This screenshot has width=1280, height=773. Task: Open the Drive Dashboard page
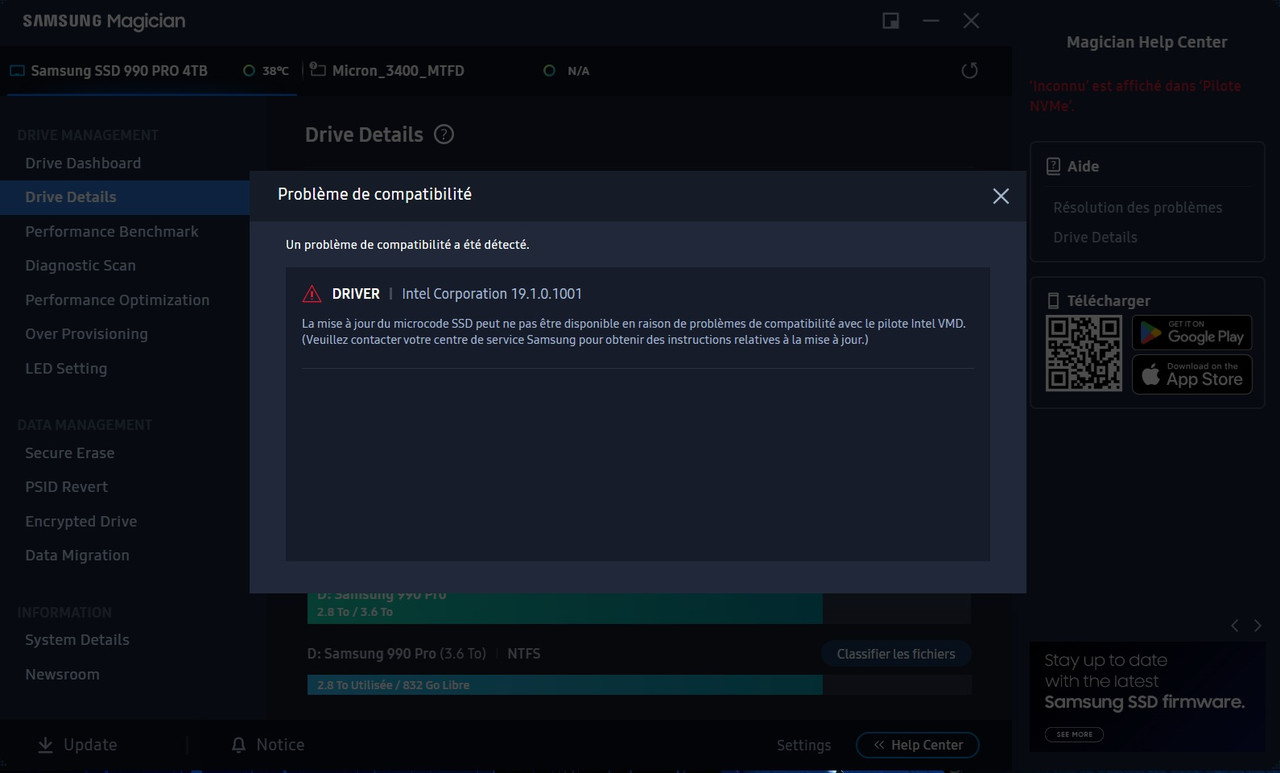click(83, 163)
